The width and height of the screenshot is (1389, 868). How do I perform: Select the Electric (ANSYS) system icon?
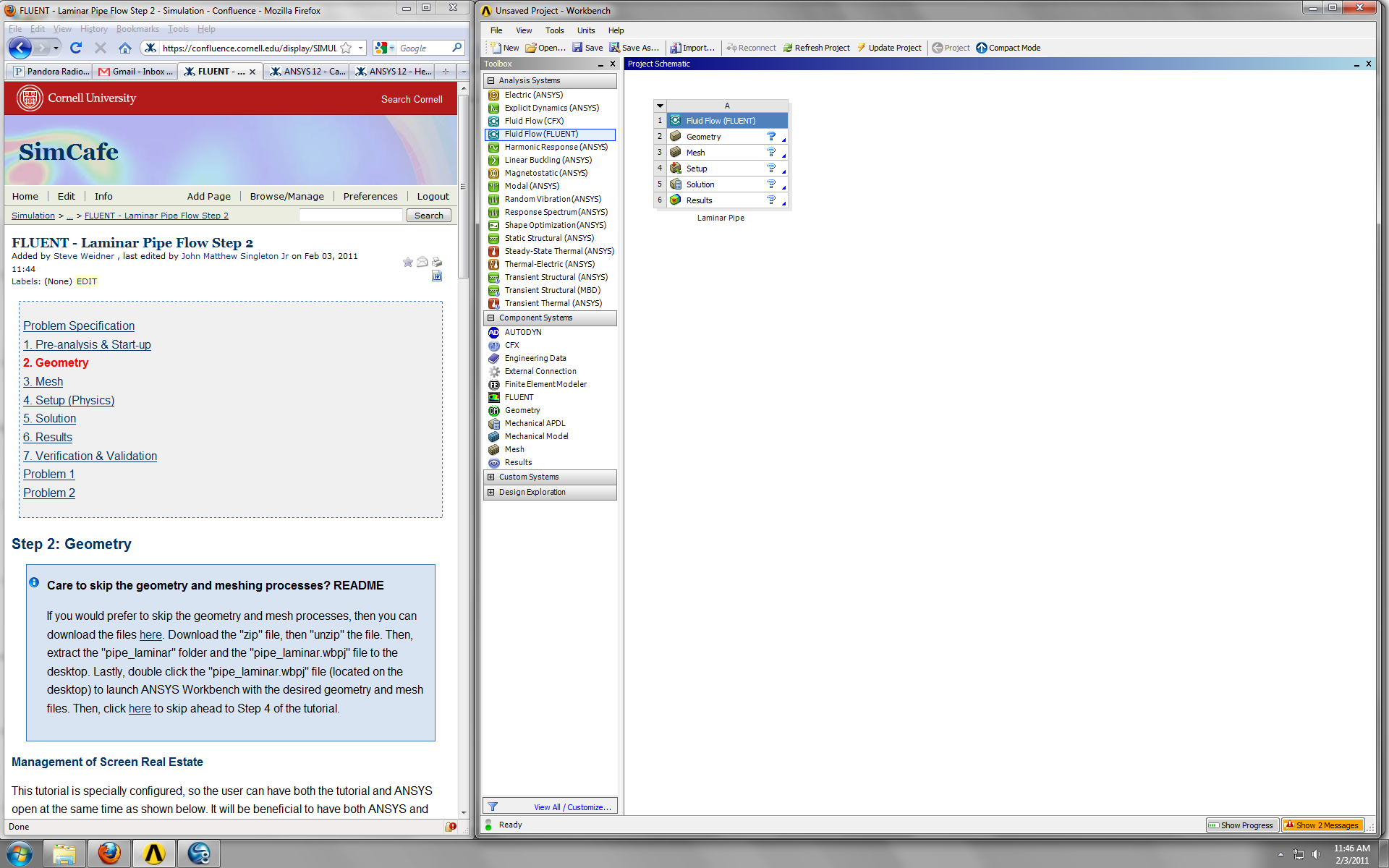point(494,95)
